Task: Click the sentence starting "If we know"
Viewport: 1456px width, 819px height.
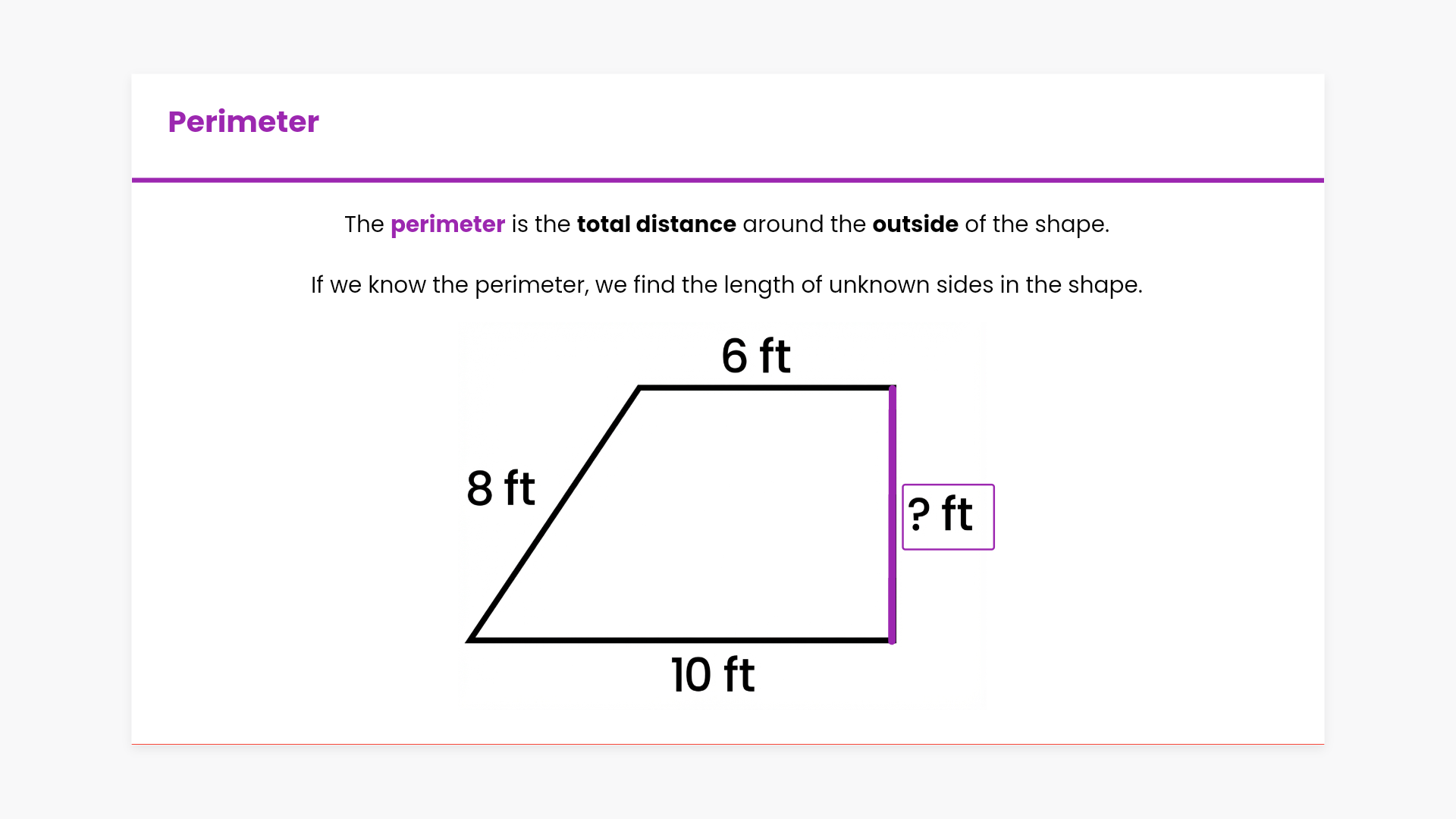Action: (x=726, y=285)
